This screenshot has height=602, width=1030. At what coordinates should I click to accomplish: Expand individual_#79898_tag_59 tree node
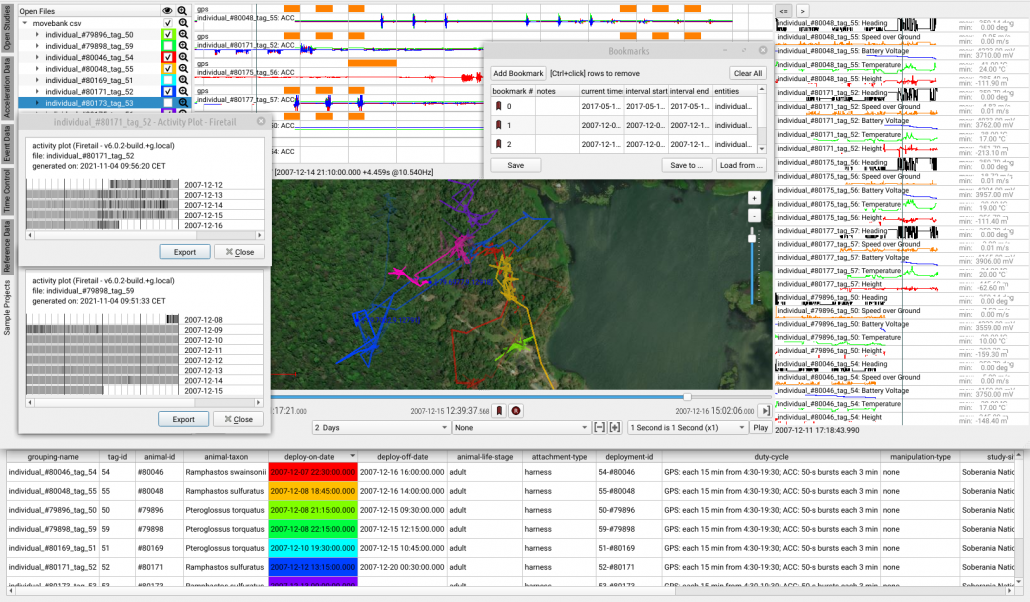pyautogui.click(x=37, y=46)
